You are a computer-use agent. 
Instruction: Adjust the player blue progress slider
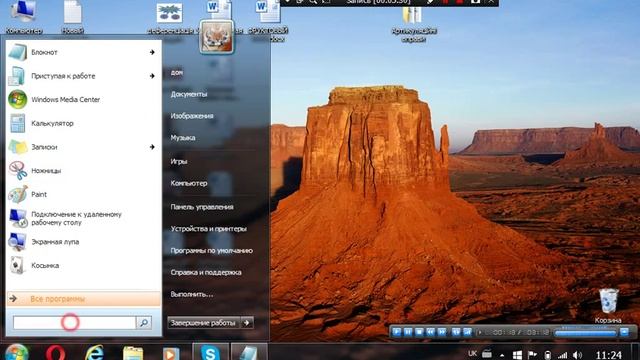(585, 333)
